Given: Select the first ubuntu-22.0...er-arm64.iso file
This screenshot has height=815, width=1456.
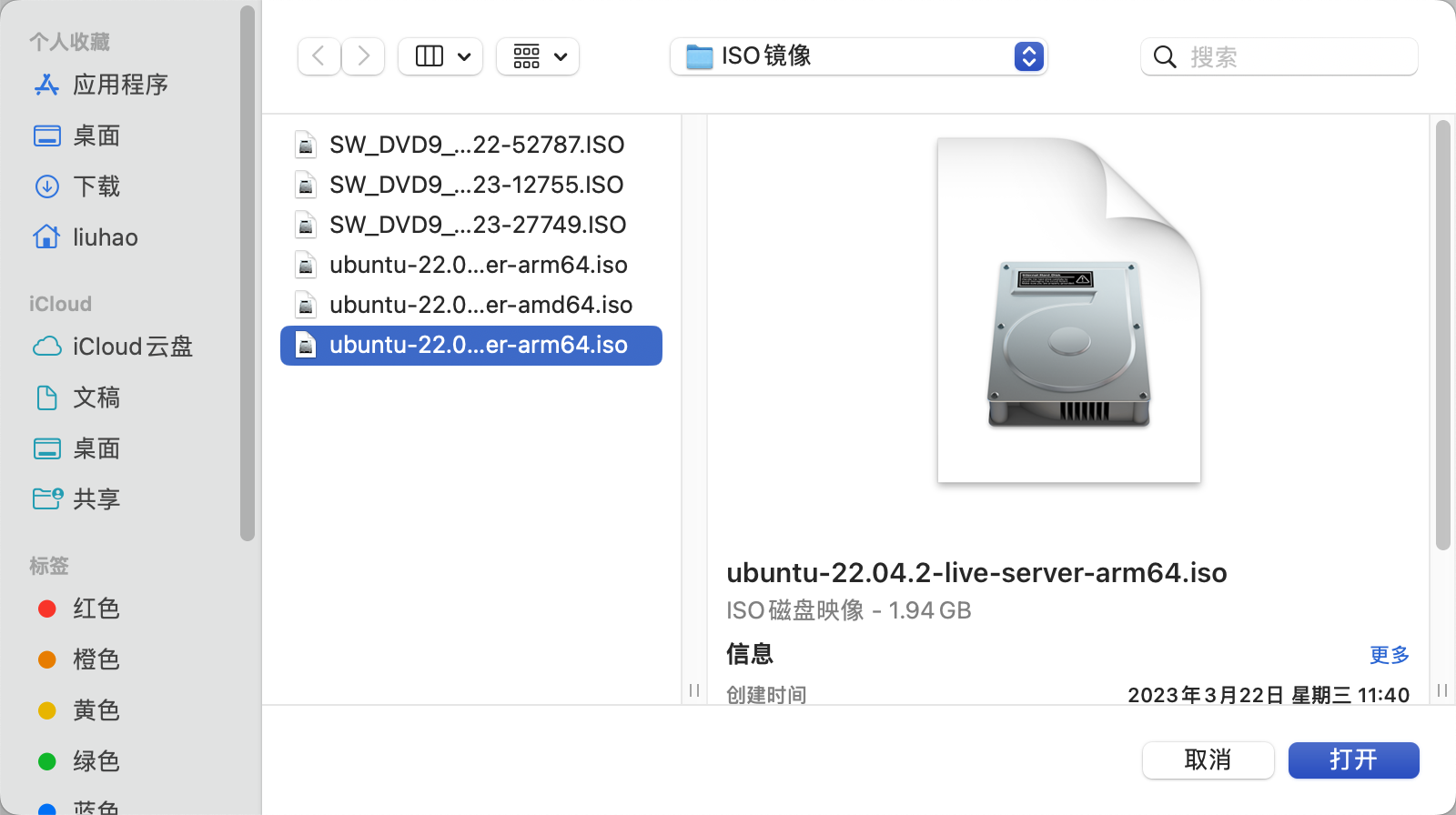Looking at the screenshot, I should tap(471, 265).
